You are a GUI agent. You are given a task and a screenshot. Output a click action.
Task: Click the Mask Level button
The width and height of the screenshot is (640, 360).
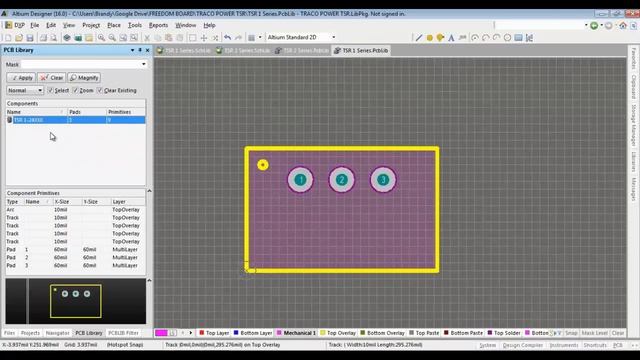coord(594,333)
